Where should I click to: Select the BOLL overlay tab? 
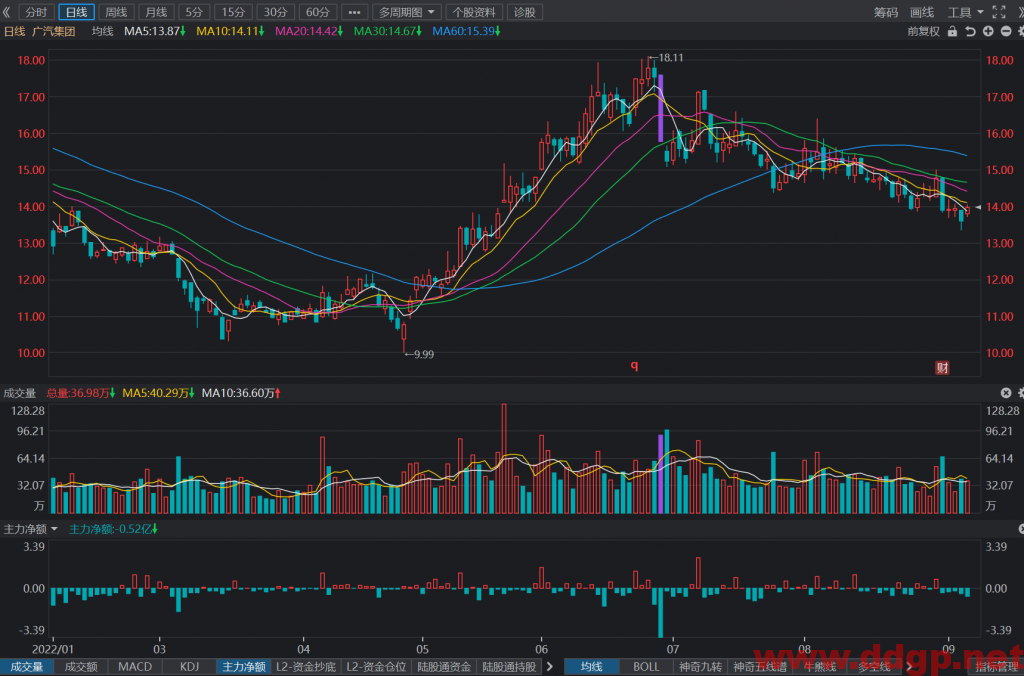[646, 667]
